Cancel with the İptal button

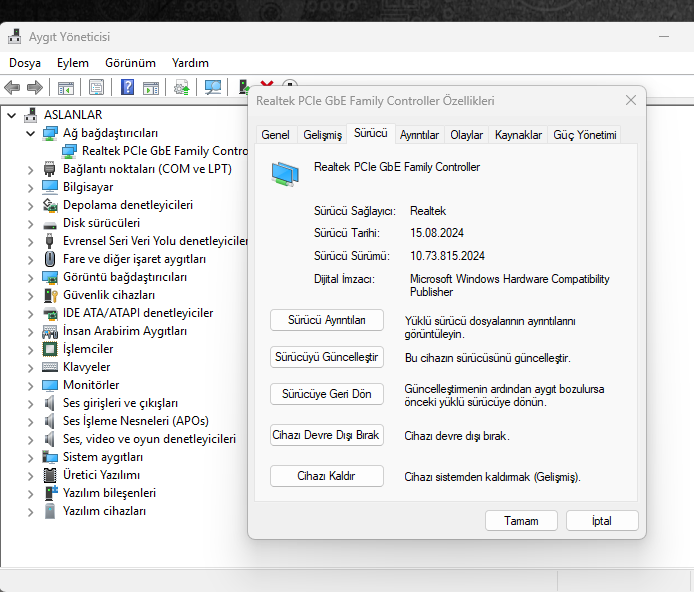pos(602,521)
